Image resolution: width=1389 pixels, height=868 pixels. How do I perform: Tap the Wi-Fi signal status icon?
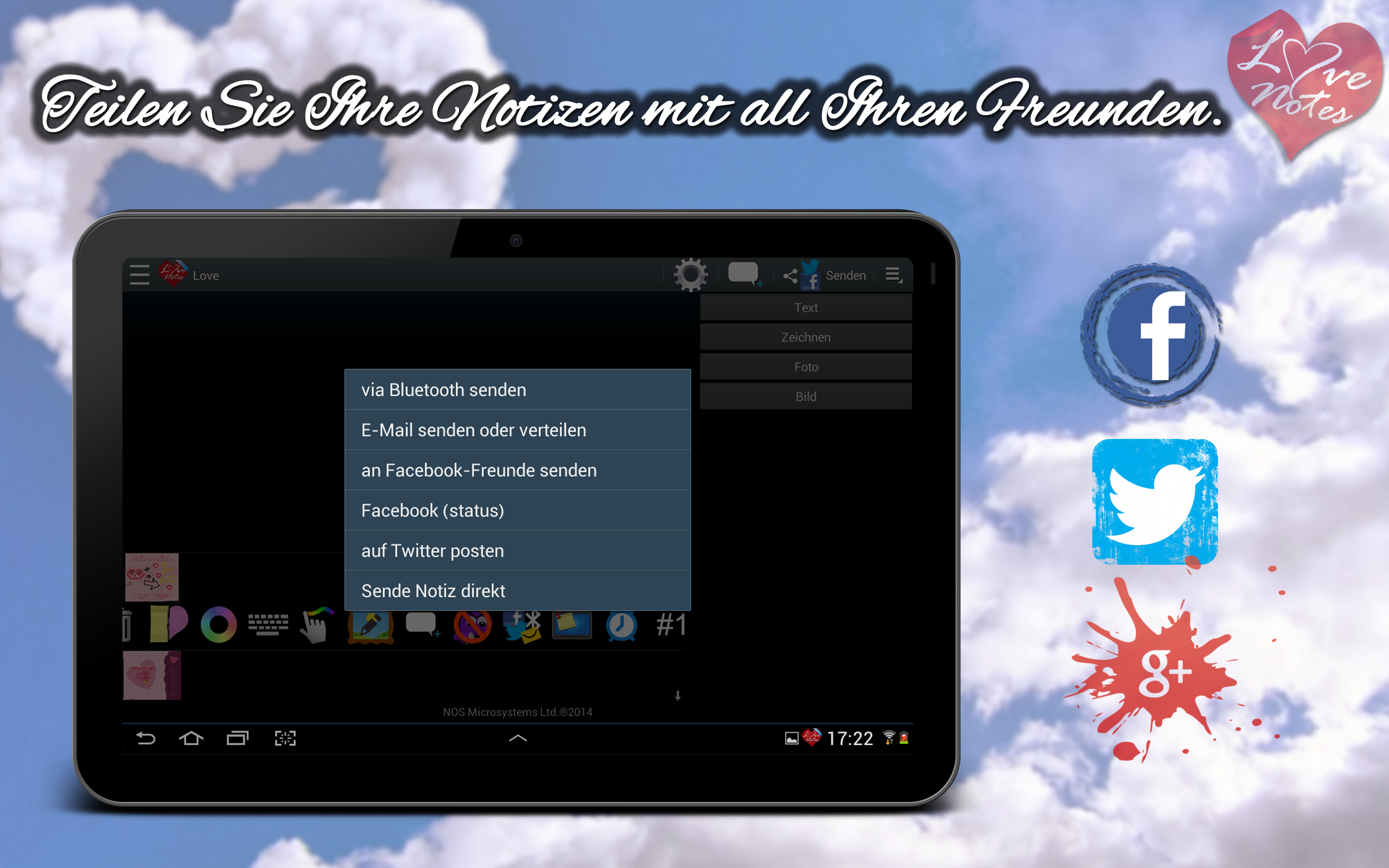tap(889, 738)
